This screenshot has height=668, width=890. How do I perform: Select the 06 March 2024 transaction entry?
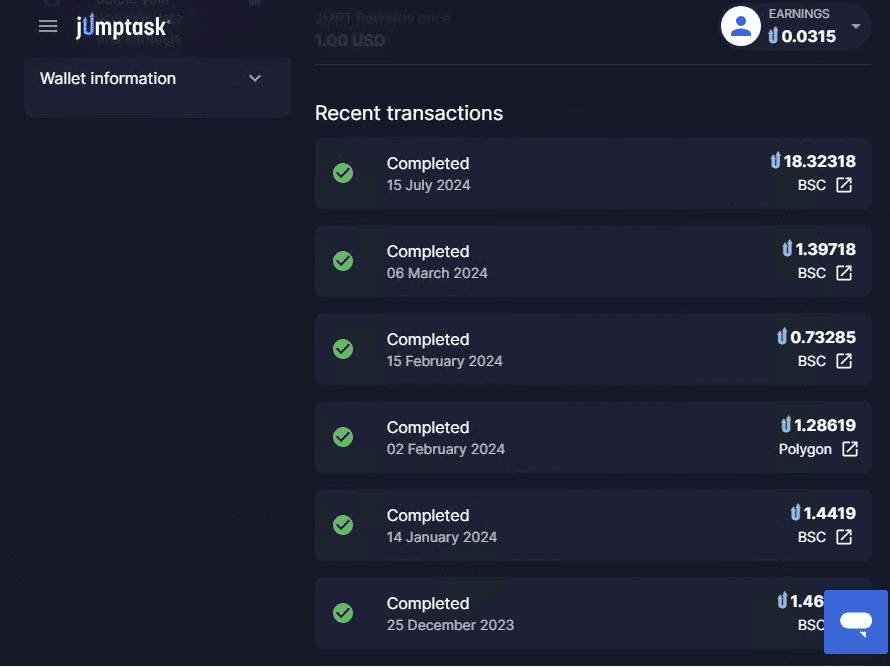pyautogui.click(x=593, y=261)
